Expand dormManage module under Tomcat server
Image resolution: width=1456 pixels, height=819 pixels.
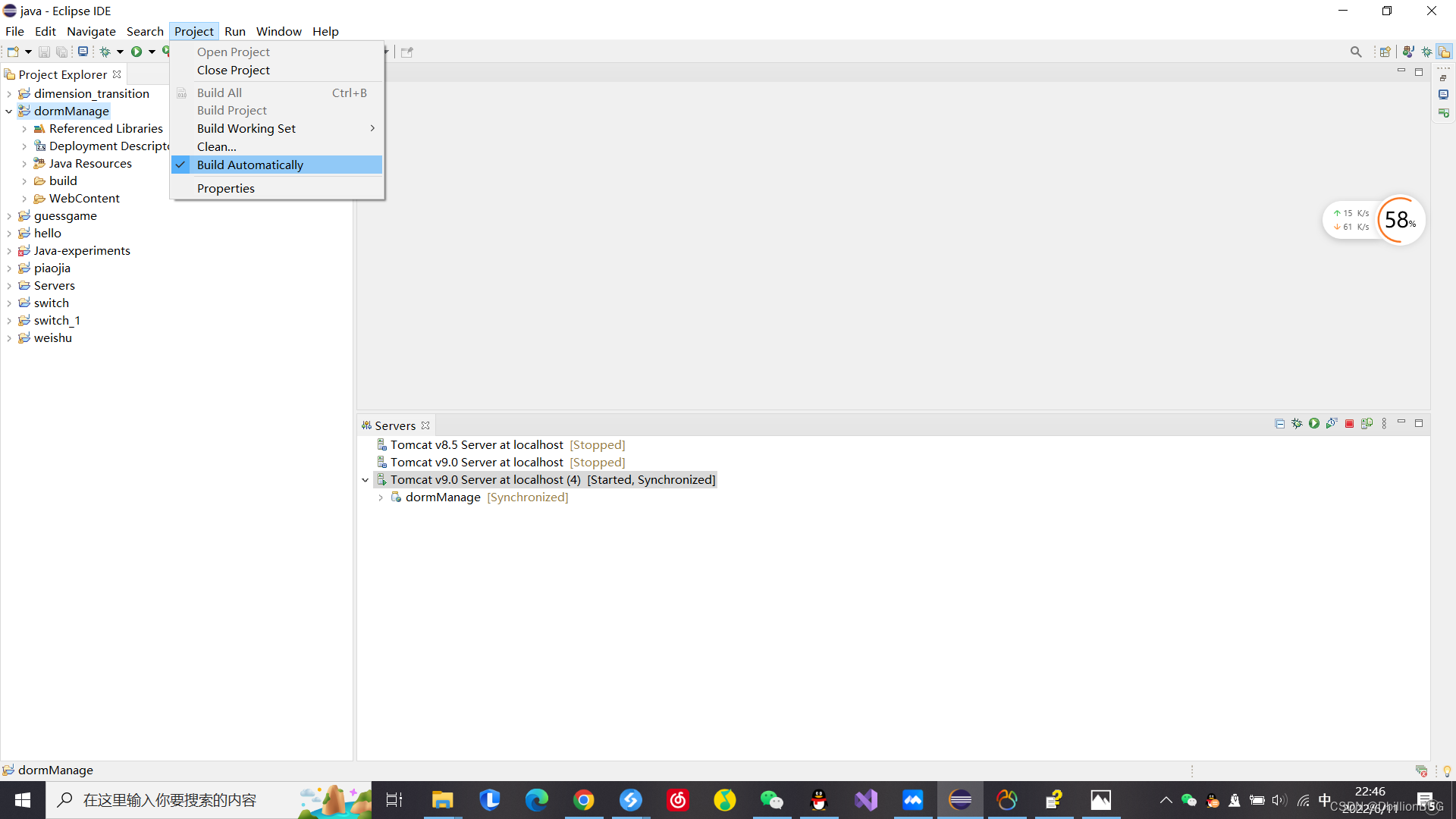(381, 497)
